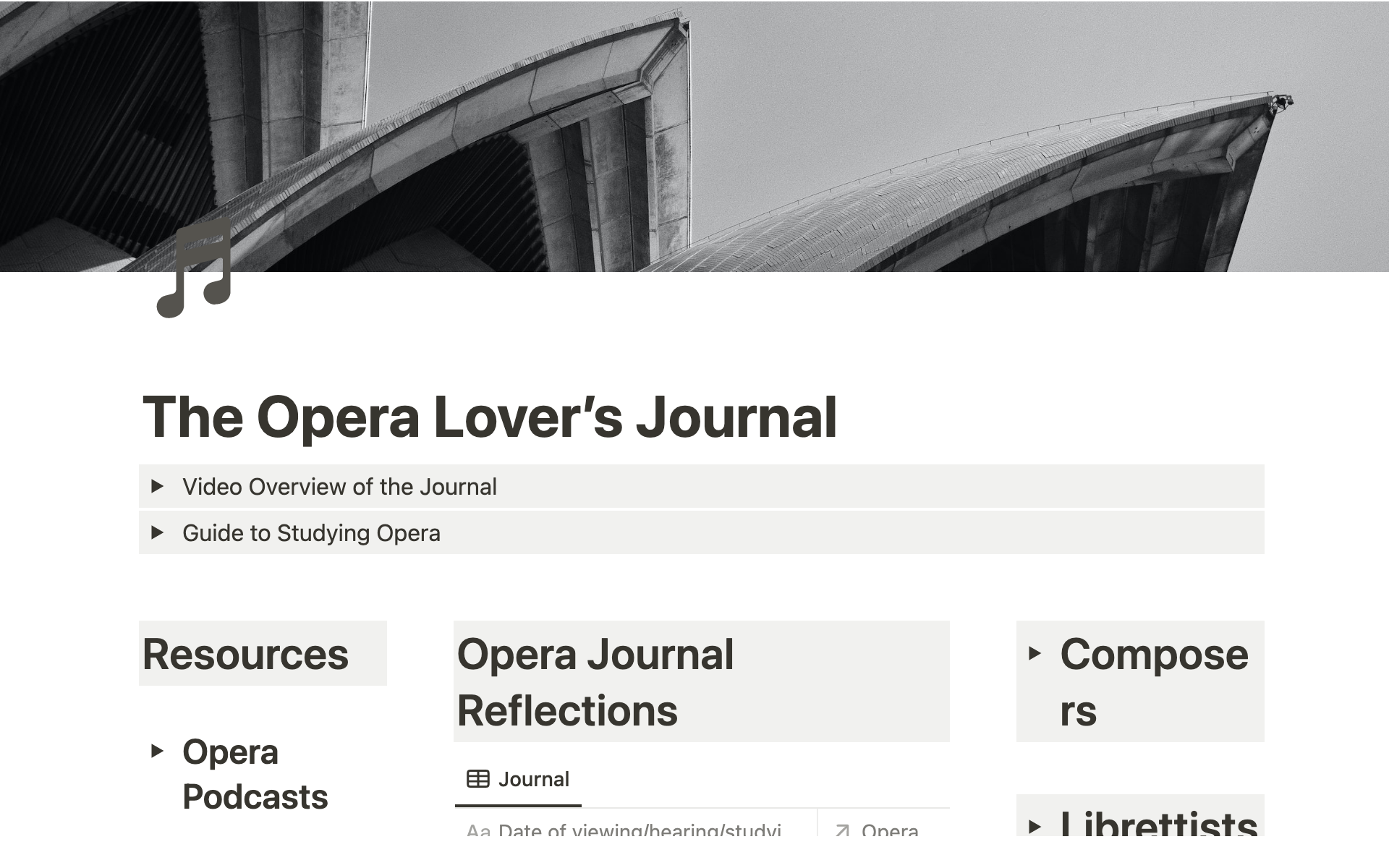Click the relation arrow icon beside Opera column
This screenshot has height=868, width=1389.
point(842,830)
